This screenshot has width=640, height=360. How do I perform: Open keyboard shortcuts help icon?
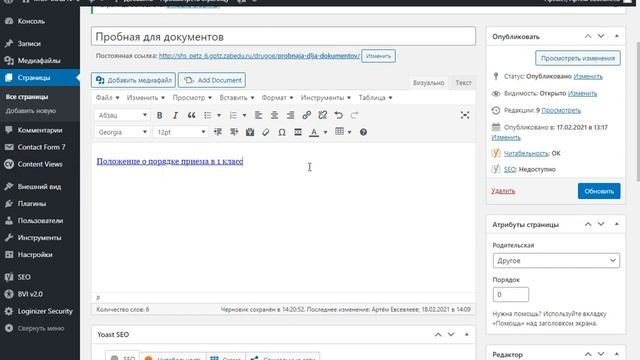click(363, 132)
